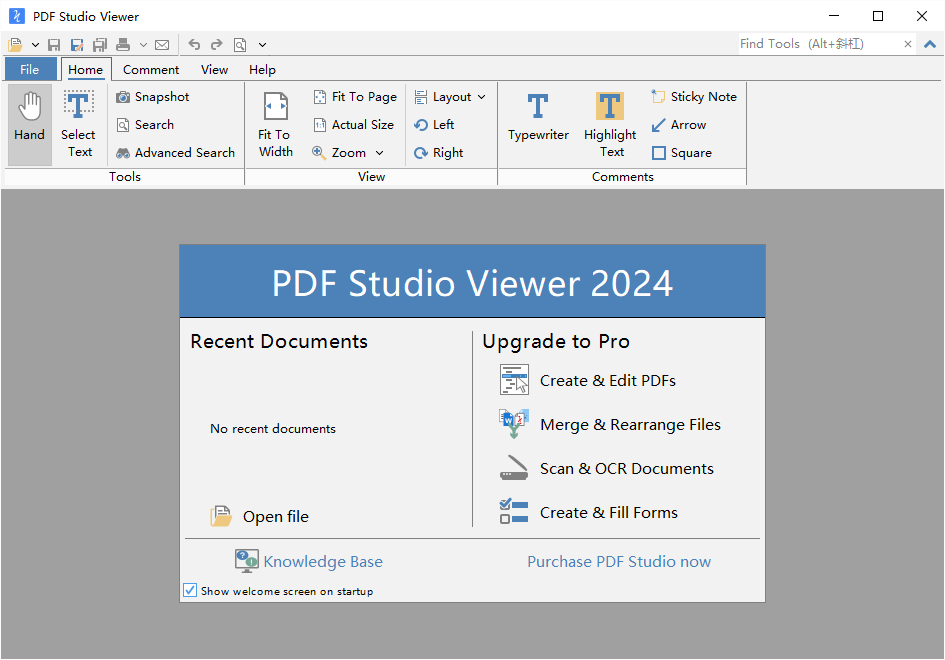Screen dimensions: 945x660
Task: Click the Undo arrow icon
Action: pyautogui.click(x=194, y=45)
